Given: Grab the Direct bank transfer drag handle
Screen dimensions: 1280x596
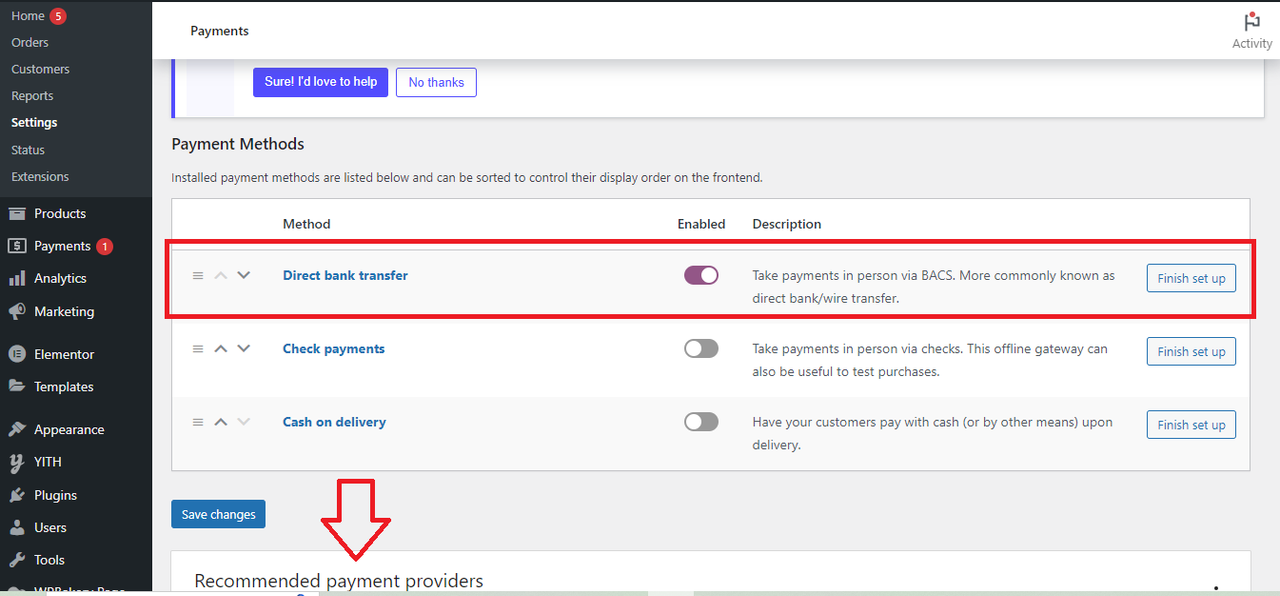Looking at the screenshot, I should pyautogui.click(x=198, y=275).
